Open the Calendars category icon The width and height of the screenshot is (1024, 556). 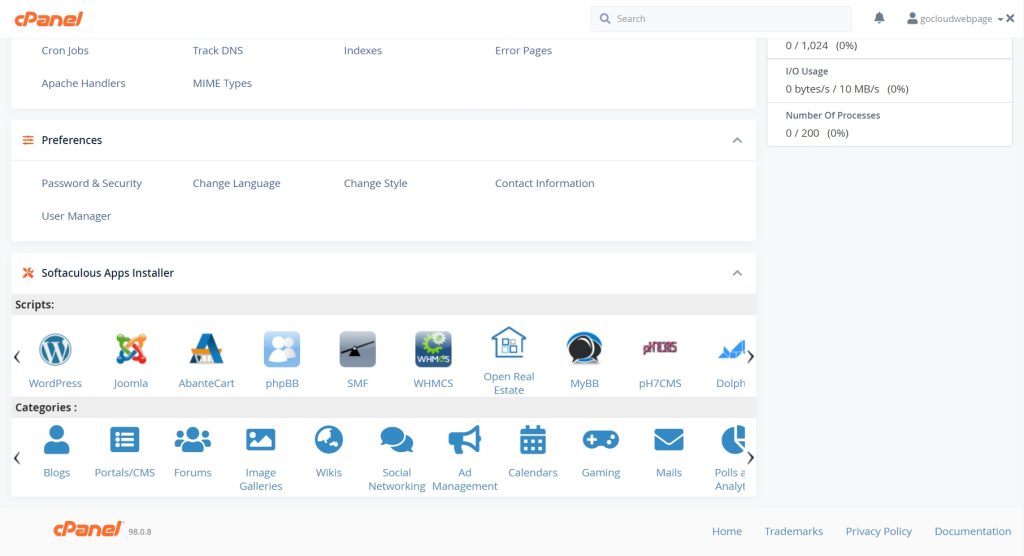(533, 440)
